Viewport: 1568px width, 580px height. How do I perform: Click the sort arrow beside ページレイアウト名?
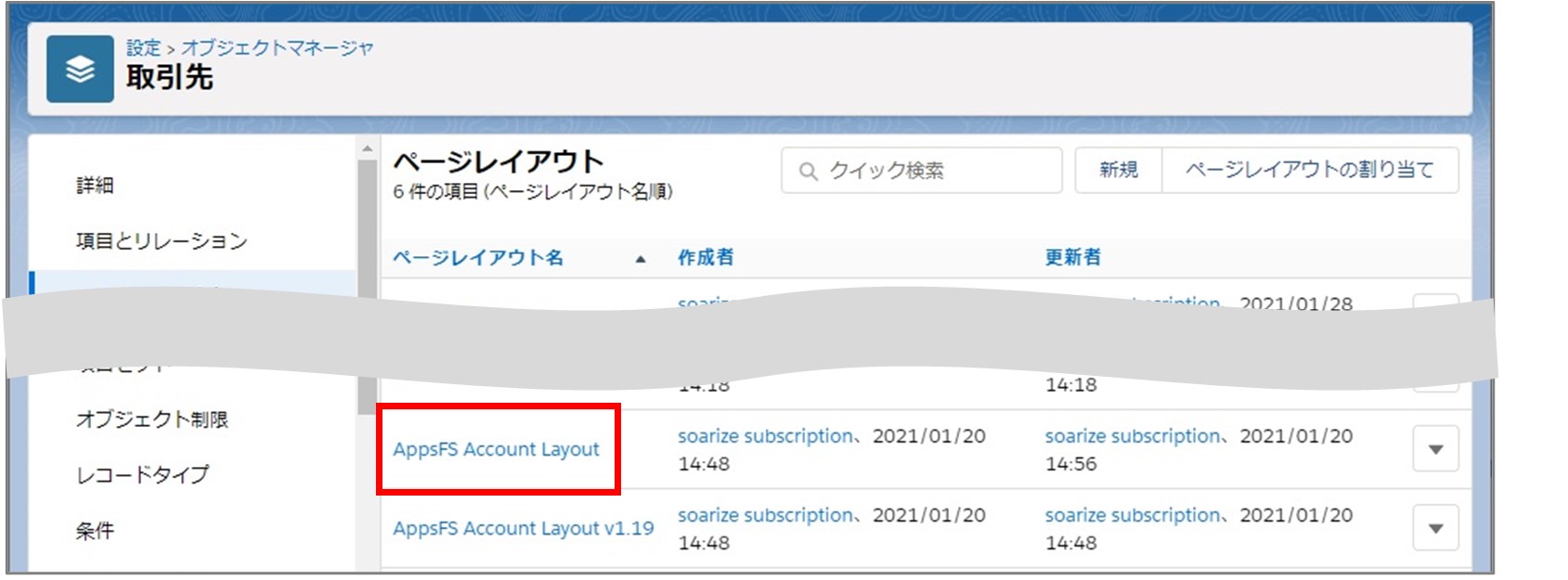[x=641, y=260]
